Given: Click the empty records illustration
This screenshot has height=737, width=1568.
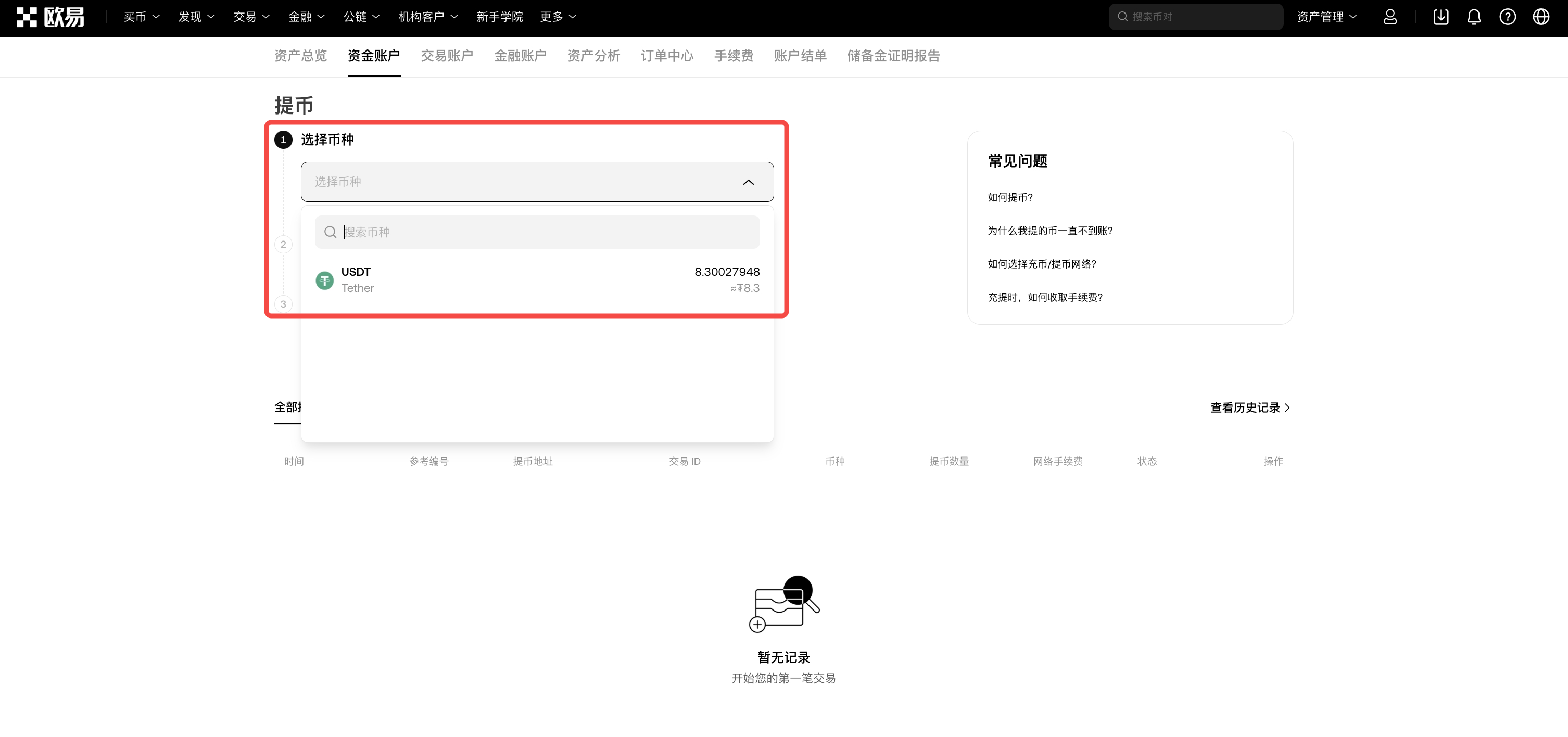Looking at the screenshot, I should click(784, 604).
